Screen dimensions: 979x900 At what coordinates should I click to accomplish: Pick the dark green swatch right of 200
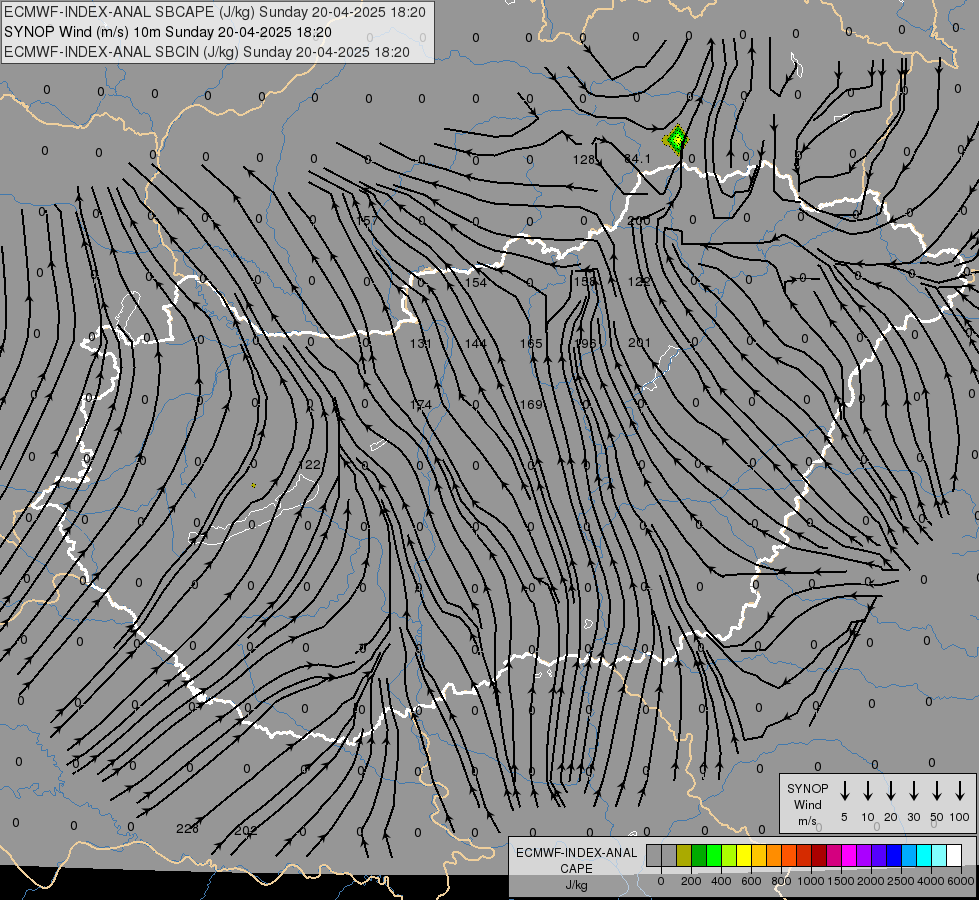[699, 856]
